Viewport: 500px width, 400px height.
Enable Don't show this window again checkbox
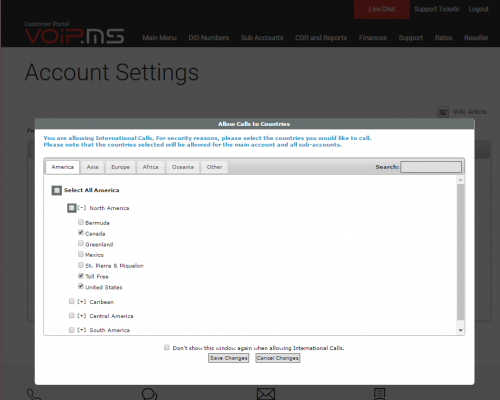167,347
